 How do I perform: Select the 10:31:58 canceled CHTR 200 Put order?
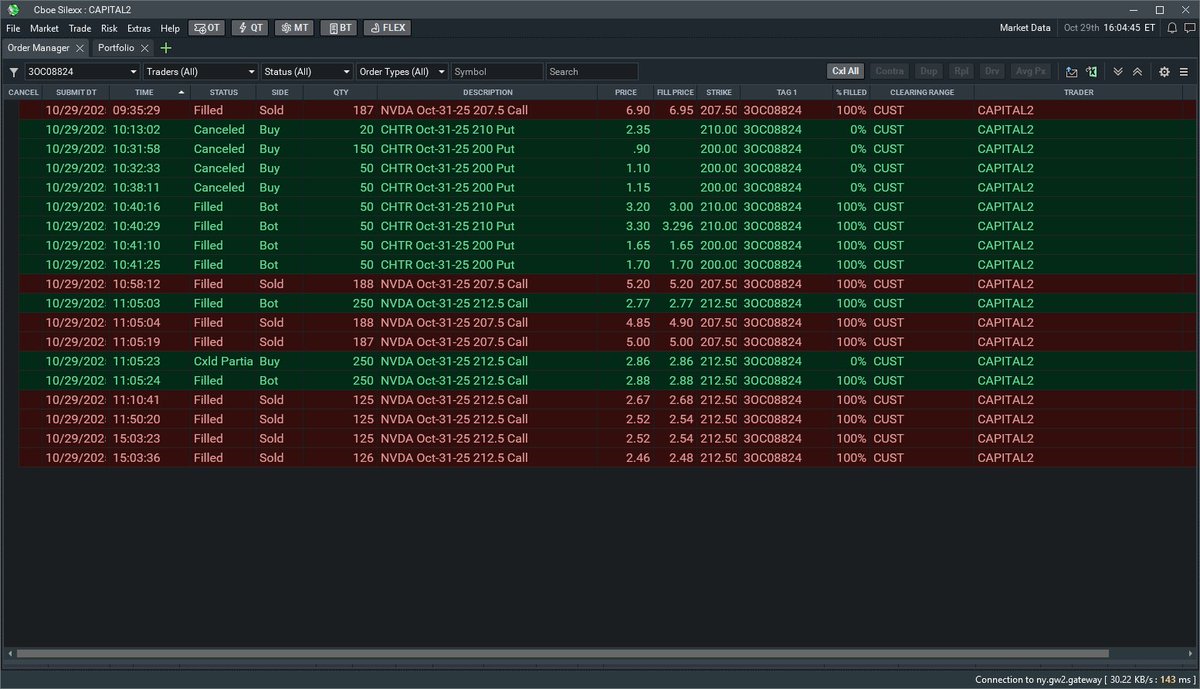pyautogui.click(x=600, y=149)
